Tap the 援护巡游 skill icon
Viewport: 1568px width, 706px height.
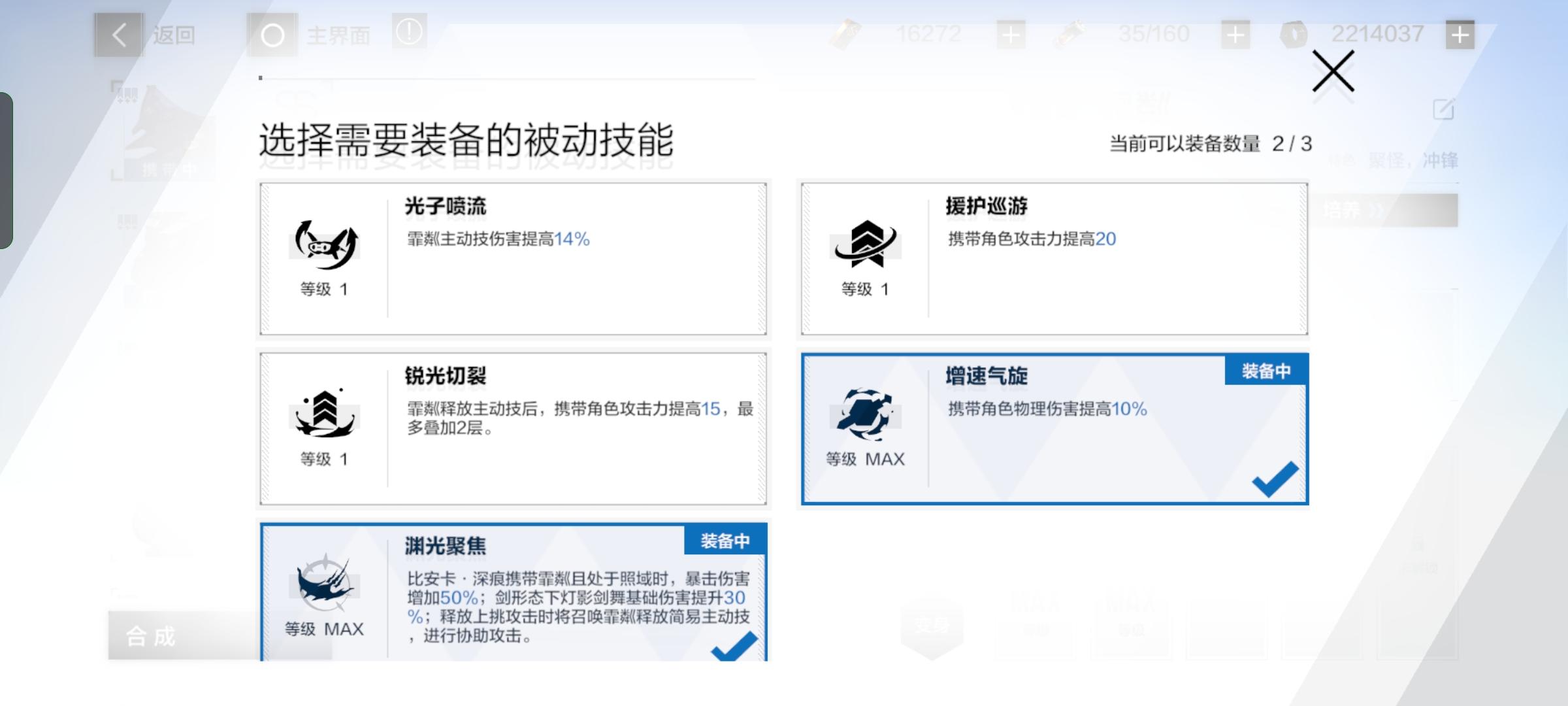pyautogui.click(x=866, y=245)
